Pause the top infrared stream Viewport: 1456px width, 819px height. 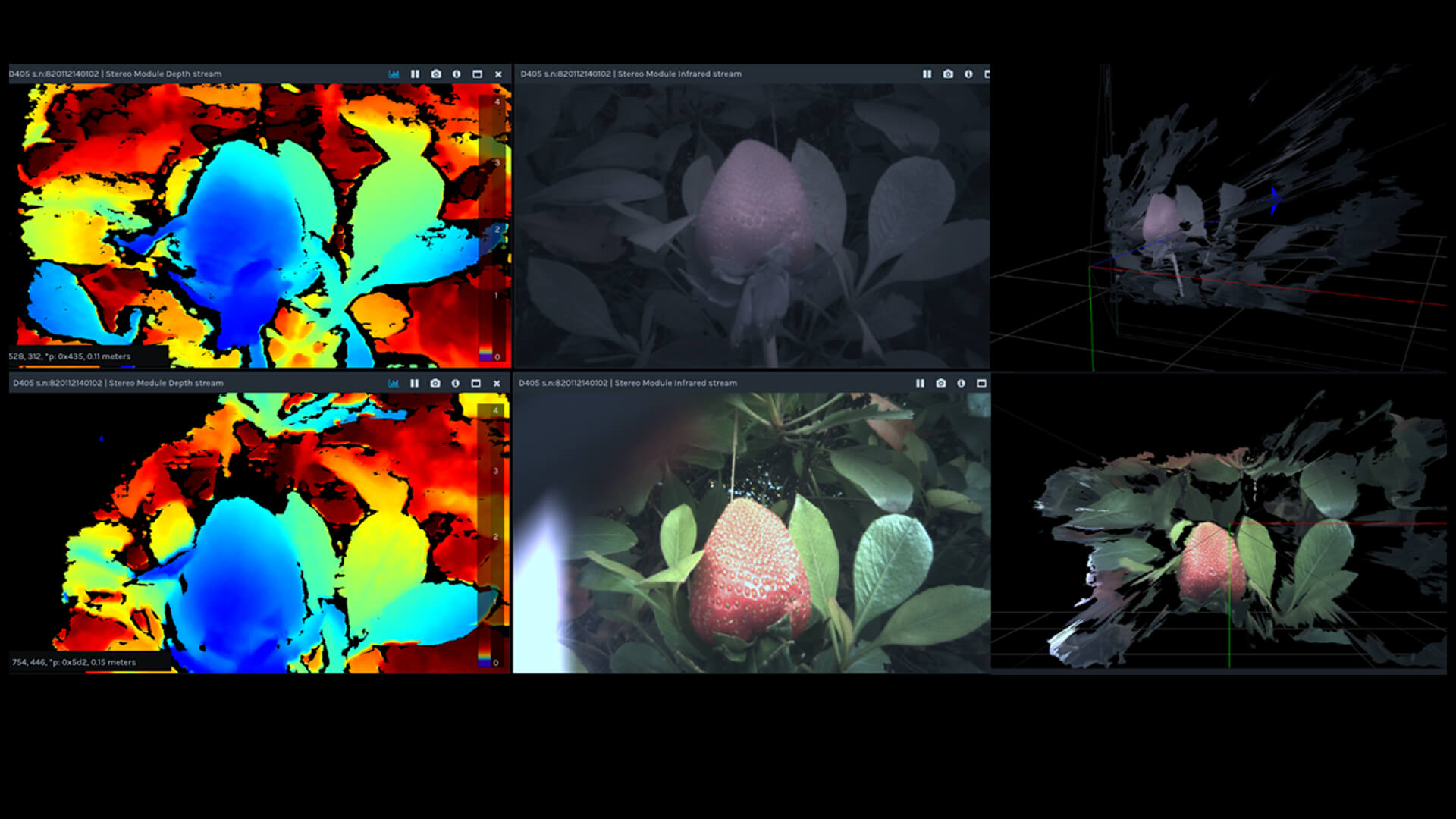point(926,74)
